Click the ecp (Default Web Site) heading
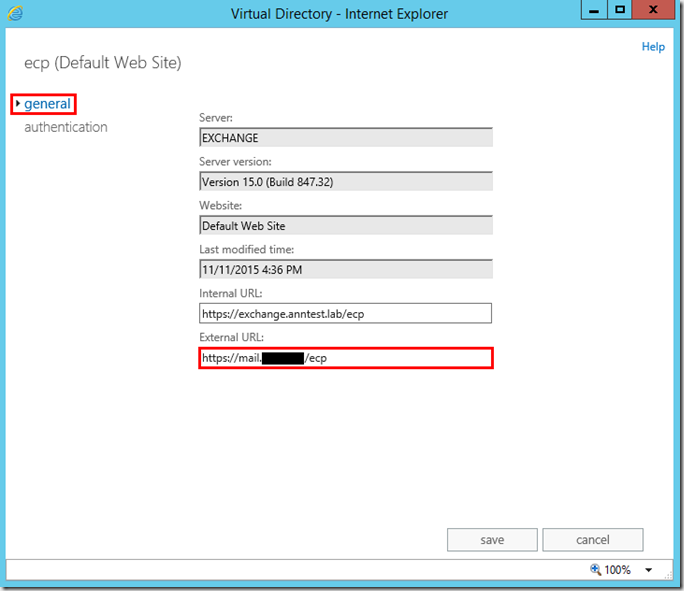The height and width of the screenshot is (591, 684). tap(102, 63)
